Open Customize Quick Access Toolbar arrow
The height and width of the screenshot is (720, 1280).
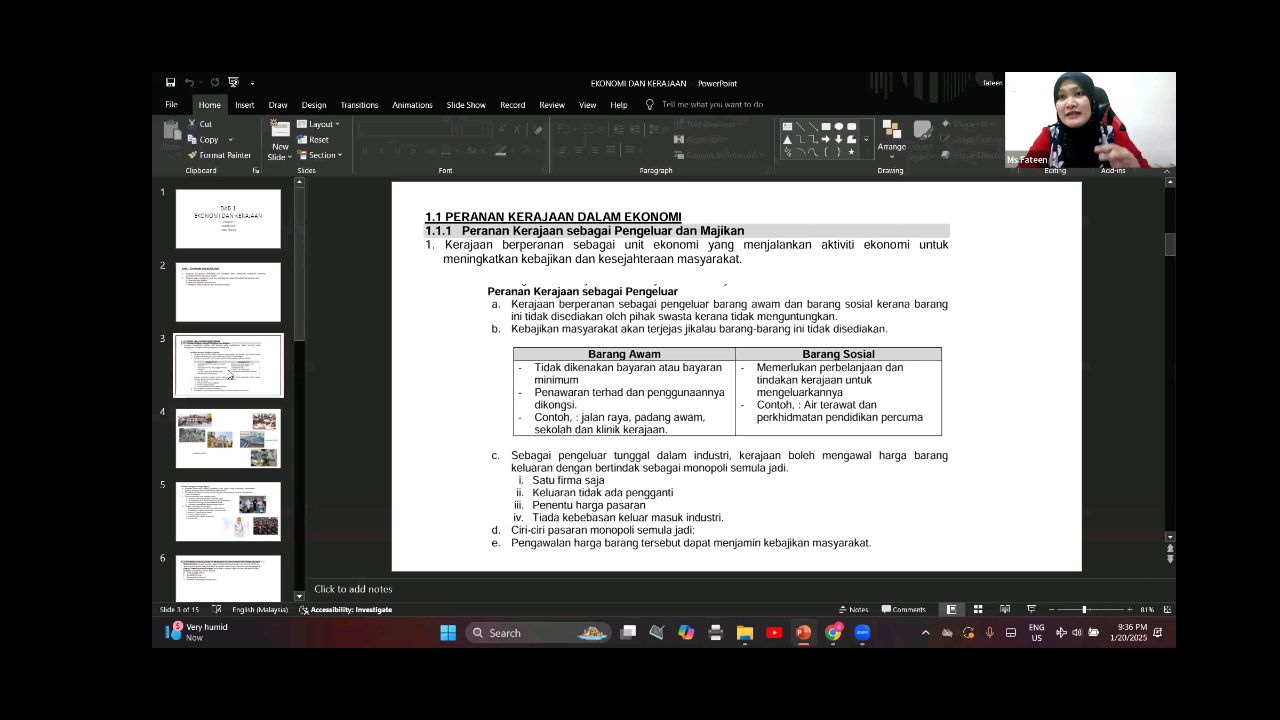(x=252, y=83)
